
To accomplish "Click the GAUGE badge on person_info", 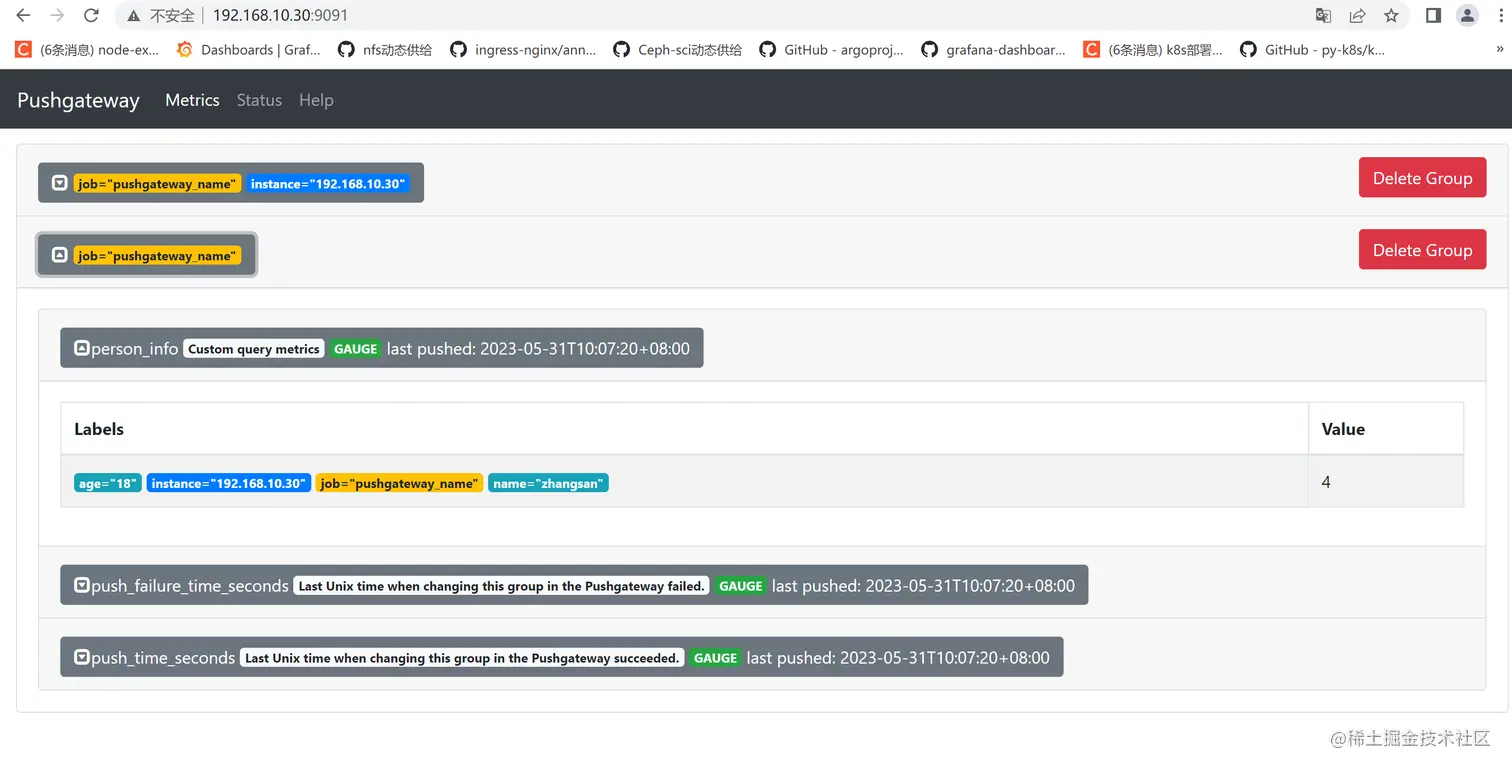I will click(x=355, y=349).
